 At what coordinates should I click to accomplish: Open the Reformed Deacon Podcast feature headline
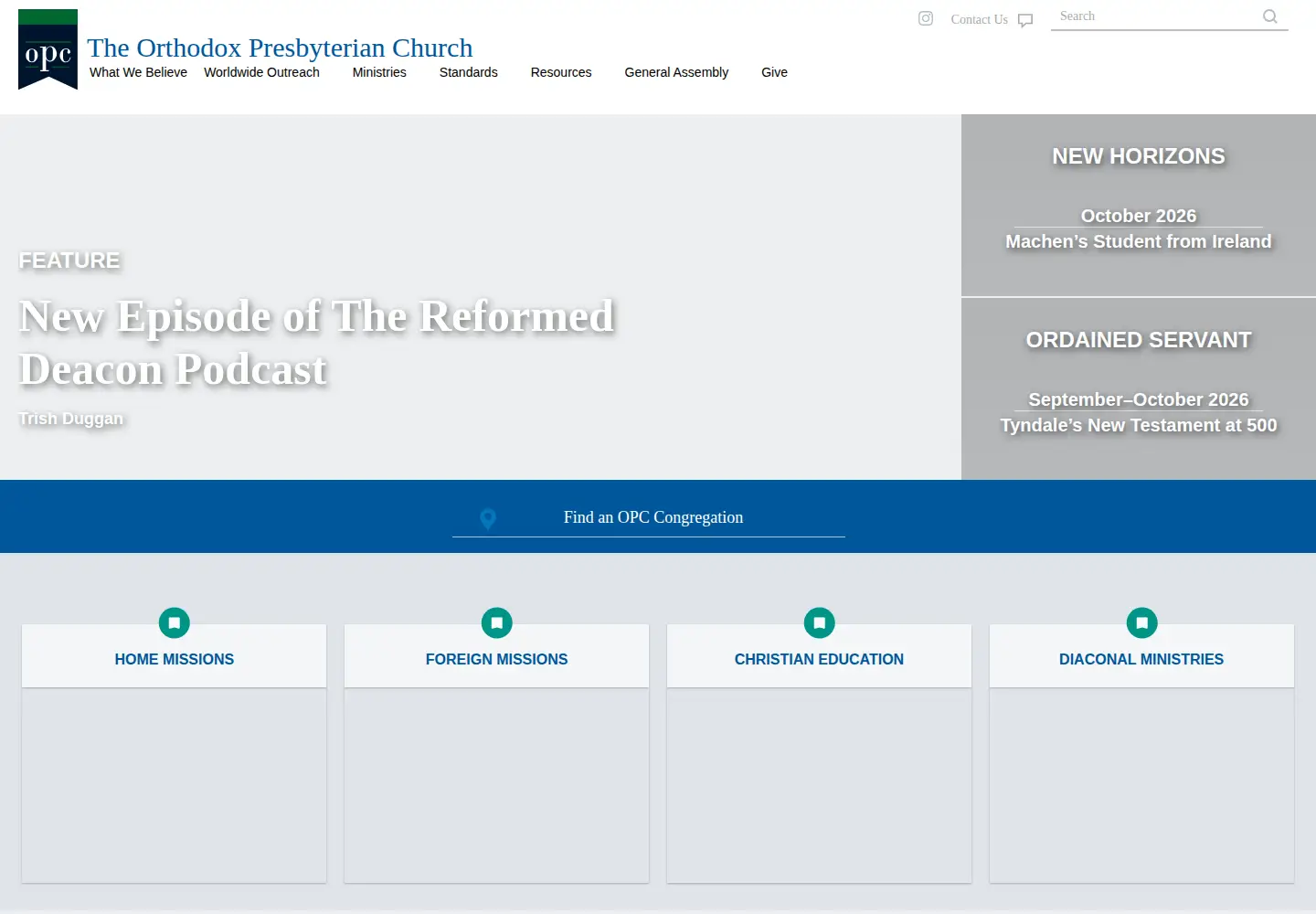coord(316,343)
